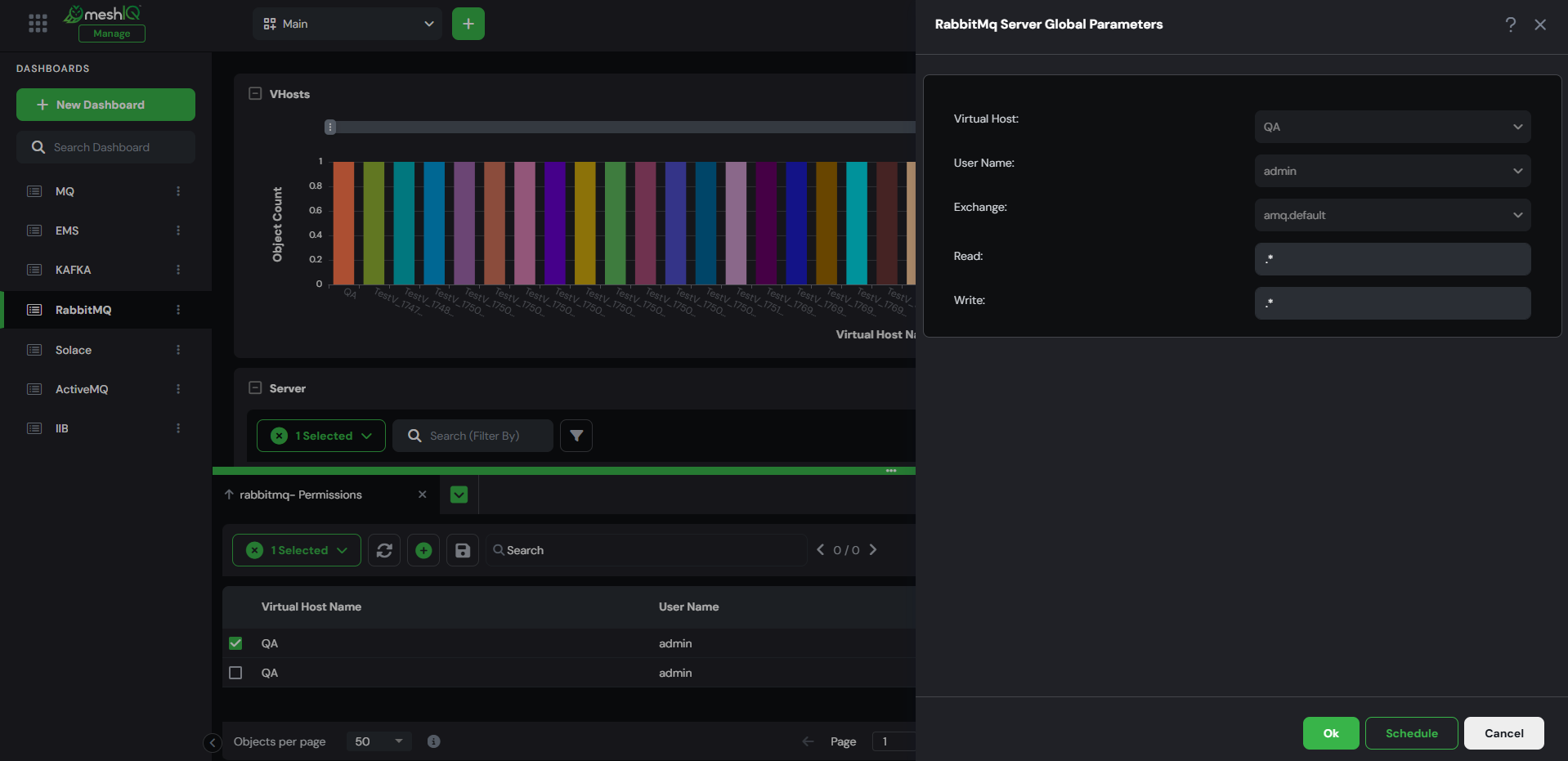The height and width of the screenshot is (761, 1568).
Task: Open the Main dashboard dropdown
Action: click(x=347, y=24)
